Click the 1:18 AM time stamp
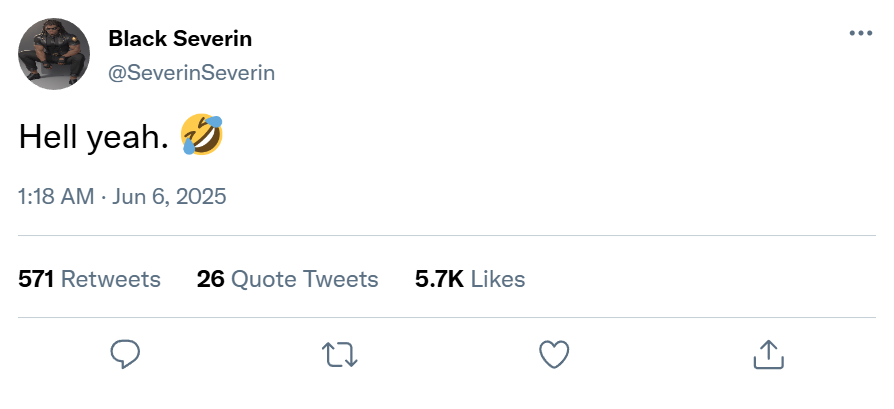Viewport: 894px width, 409px height. [x=56, y=196]
